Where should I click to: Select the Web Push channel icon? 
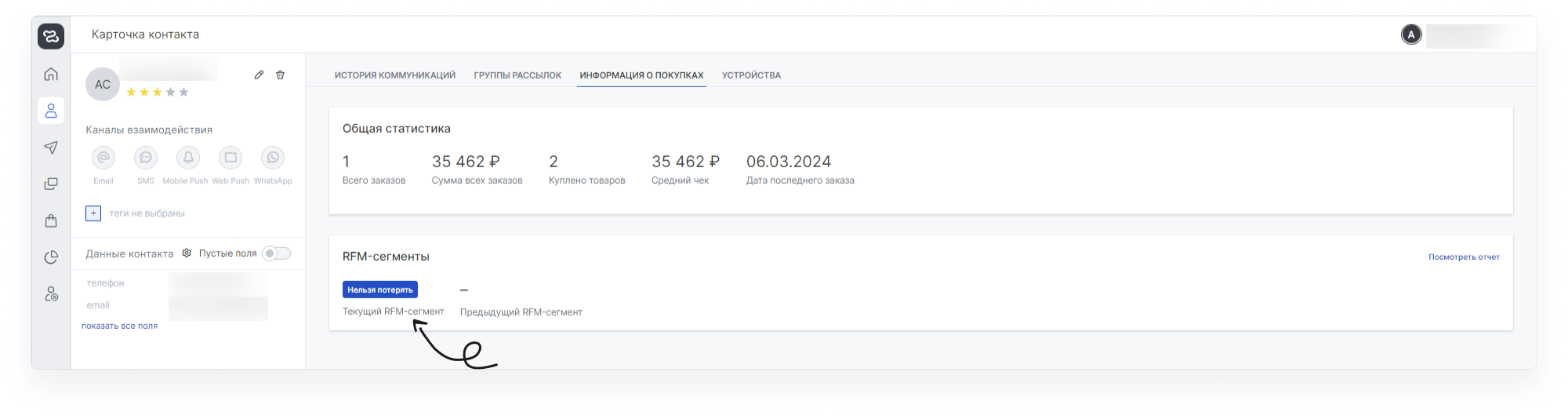point(230,158)
